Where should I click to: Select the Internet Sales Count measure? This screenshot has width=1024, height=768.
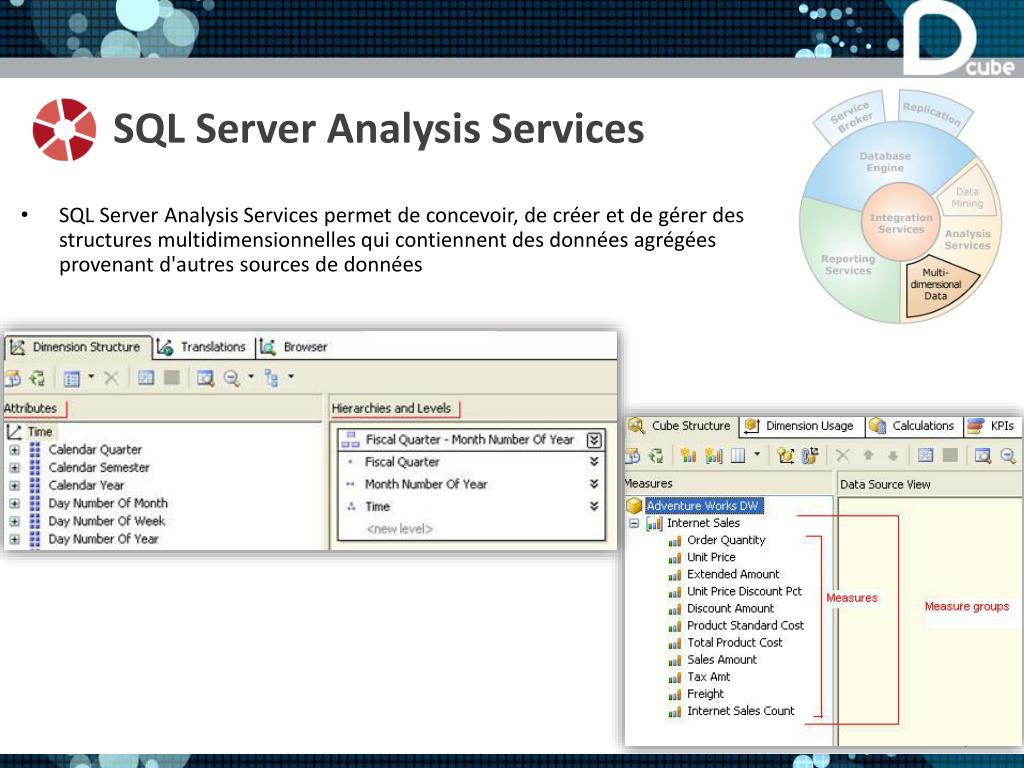tap(741, 711)
